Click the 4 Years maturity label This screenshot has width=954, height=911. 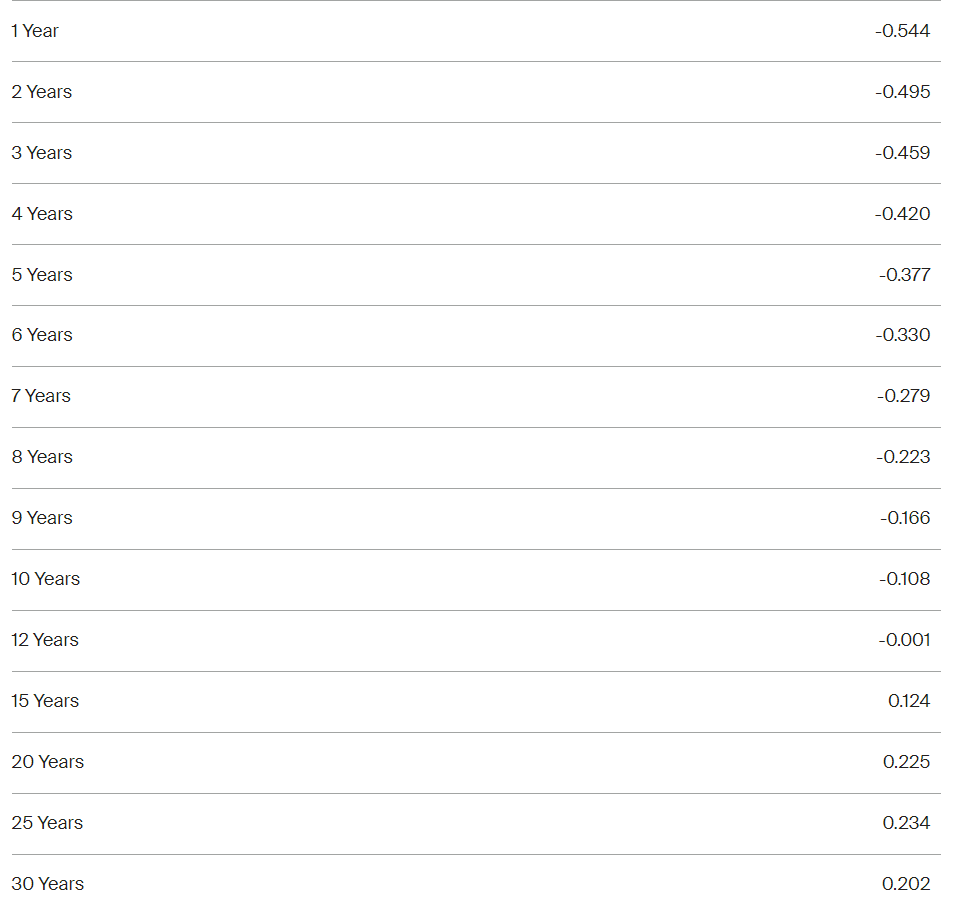(x=42, y=214)
